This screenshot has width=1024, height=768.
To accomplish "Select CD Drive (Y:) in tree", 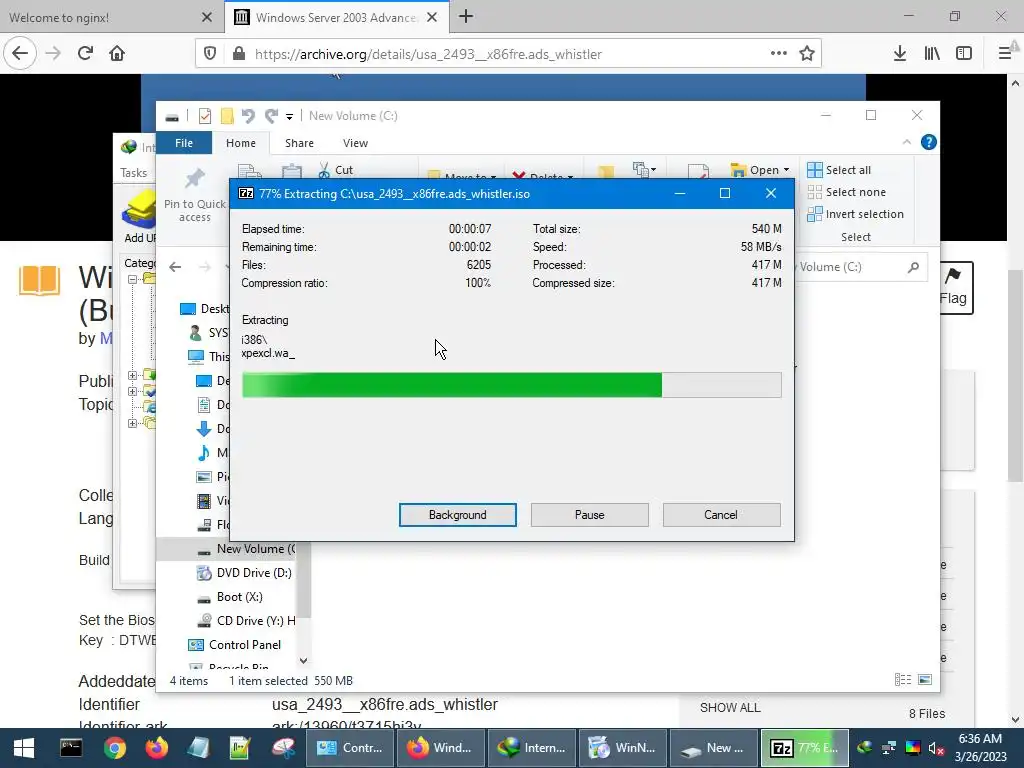I will [x=246, y=620].
